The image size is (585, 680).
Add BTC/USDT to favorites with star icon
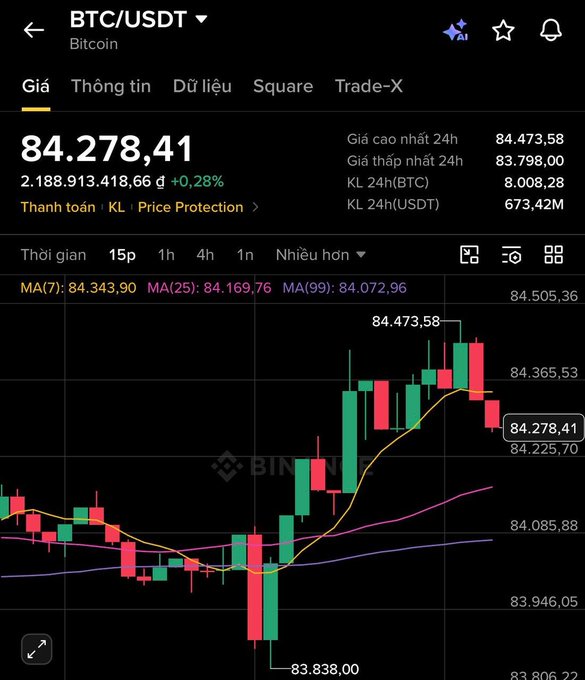[503, 30]
